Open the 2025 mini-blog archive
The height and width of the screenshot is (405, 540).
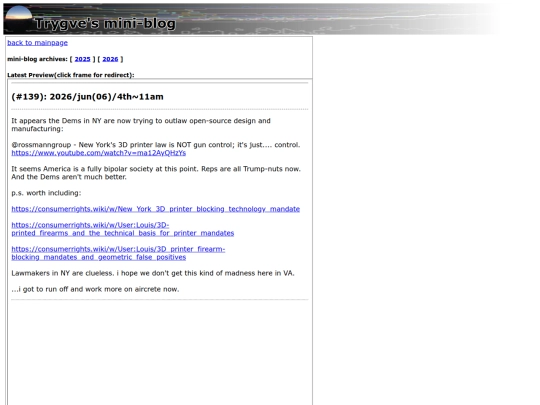pyautogui.click(x=82, y=59)
